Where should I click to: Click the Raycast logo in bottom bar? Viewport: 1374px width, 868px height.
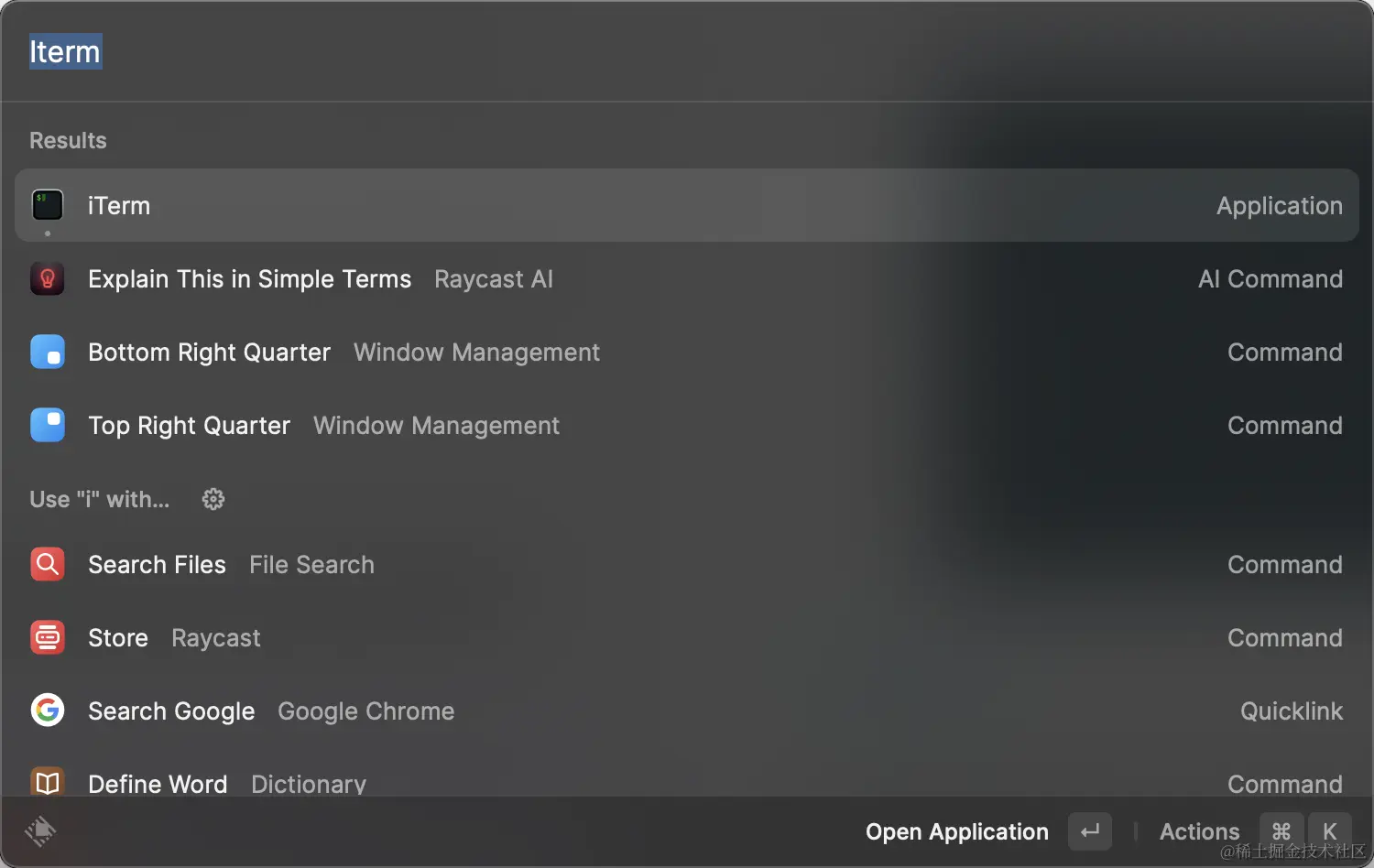[x=40, y=831]
